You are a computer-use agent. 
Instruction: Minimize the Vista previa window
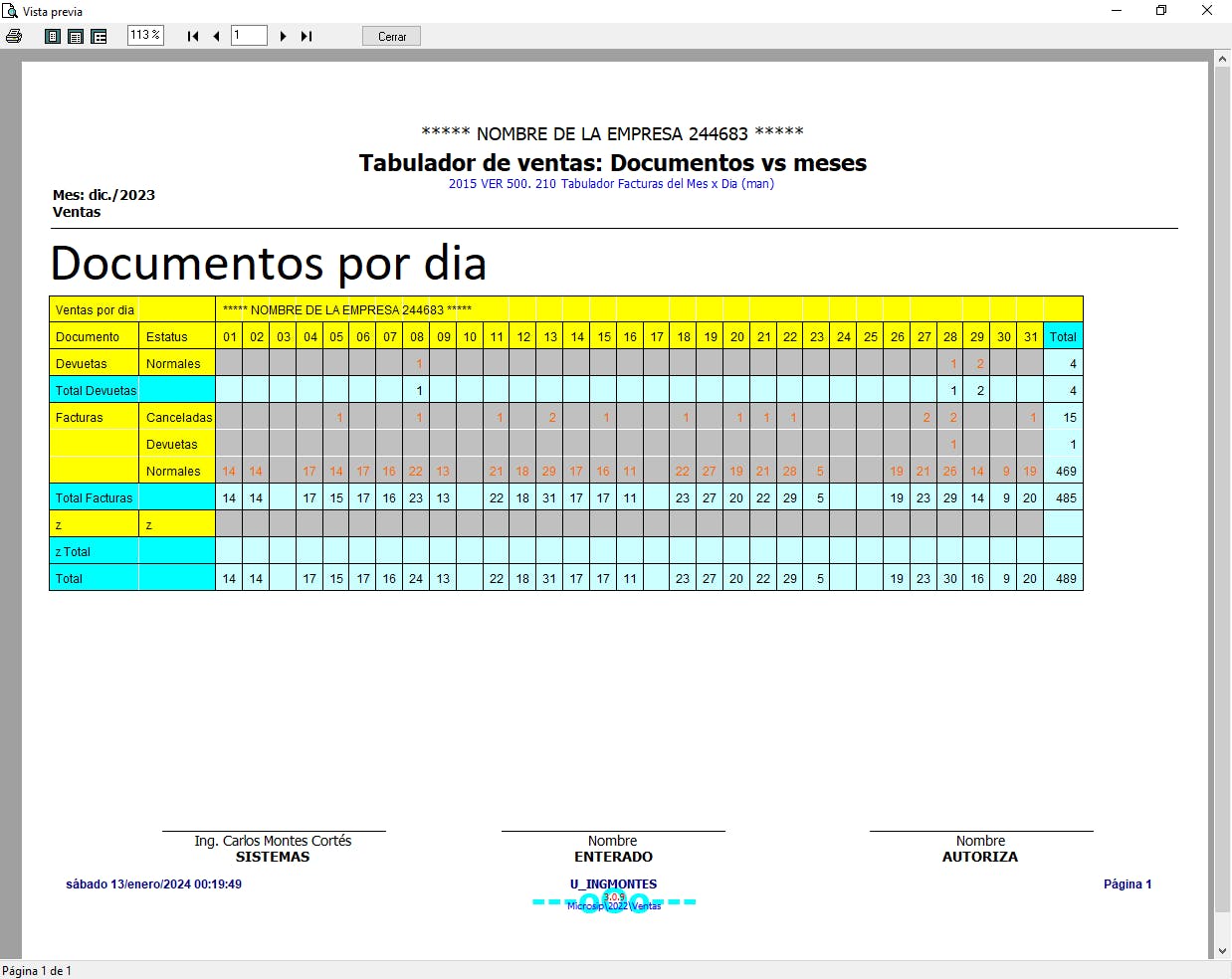click(x=1117, y=11)
